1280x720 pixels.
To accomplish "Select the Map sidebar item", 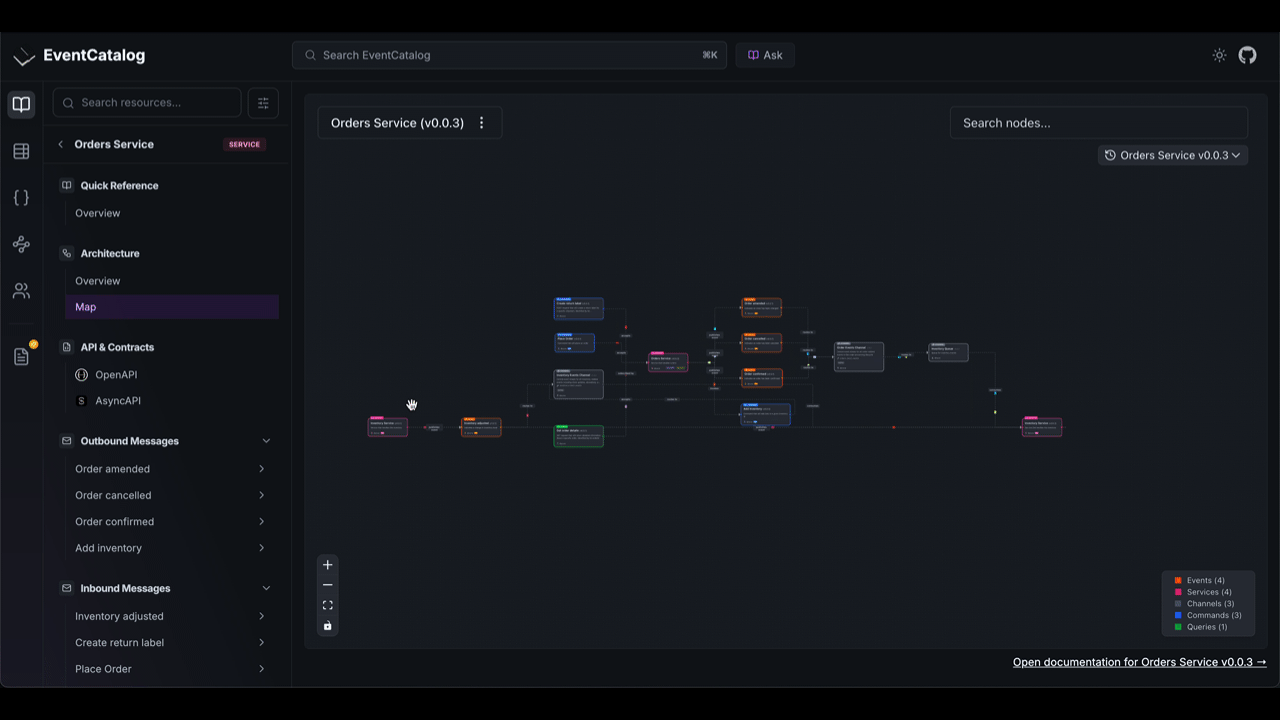I will click(171, 307).
